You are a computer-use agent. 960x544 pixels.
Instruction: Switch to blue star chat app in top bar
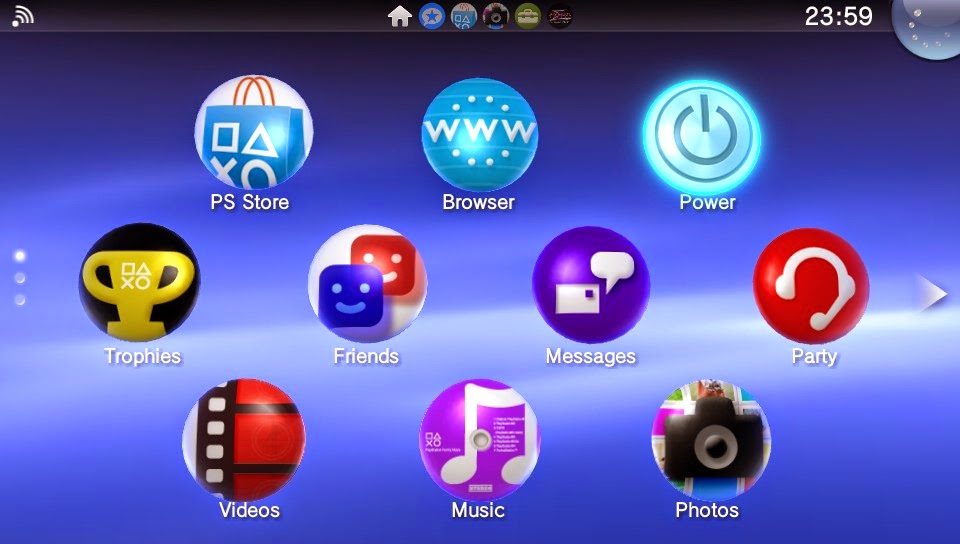pyautogui.click(x=432, y=17)
